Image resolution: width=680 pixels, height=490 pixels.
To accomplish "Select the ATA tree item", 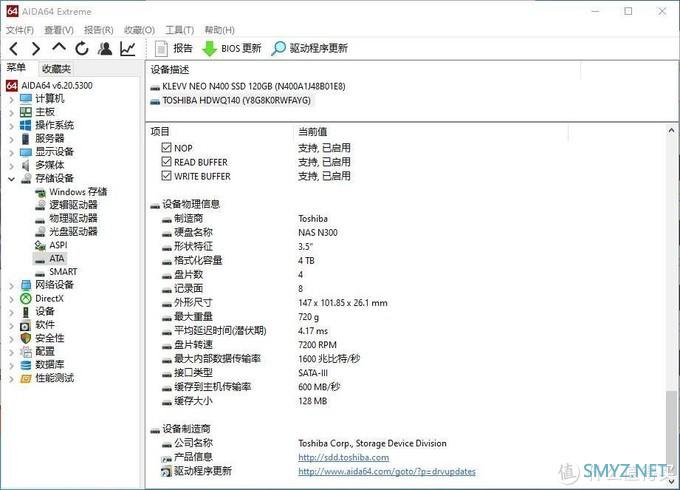I will click(50, 258).
